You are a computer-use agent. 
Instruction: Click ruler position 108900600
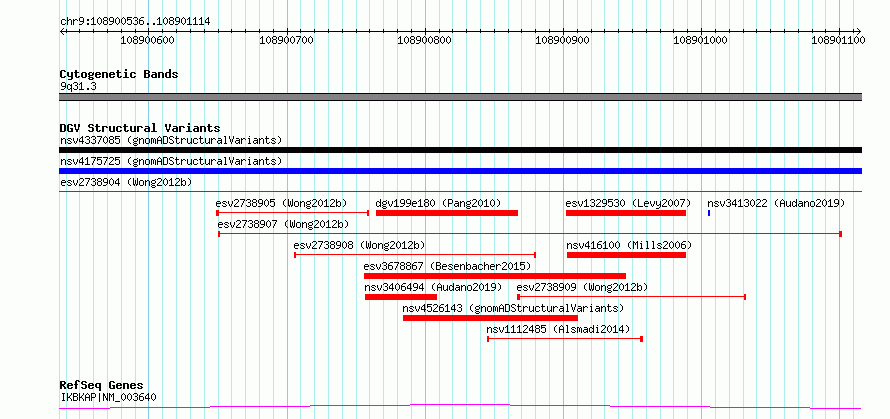(x=148, y=40)
